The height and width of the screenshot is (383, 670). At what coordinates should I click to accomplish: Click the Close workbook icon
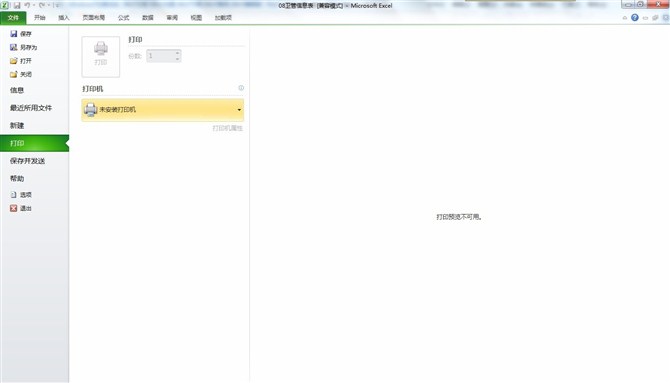click(x=14, y=74)
